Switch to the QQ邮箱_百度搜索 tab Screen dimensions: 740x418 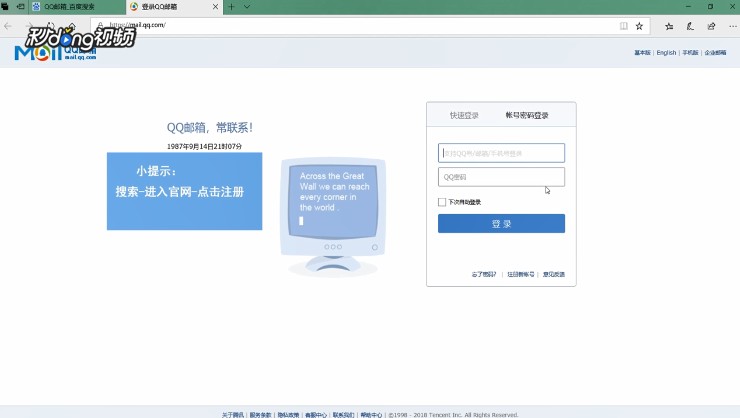pos(78,7)
